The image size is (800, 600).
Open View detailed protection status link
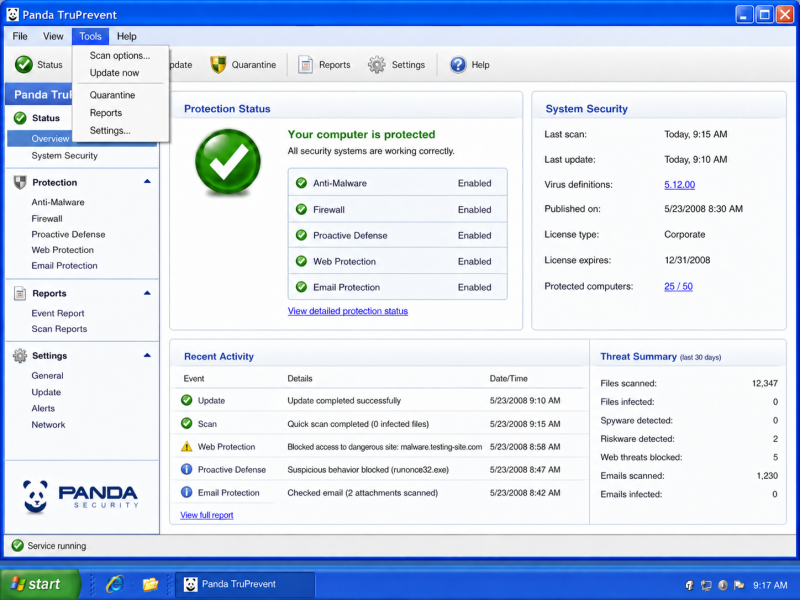click(347, 311)
